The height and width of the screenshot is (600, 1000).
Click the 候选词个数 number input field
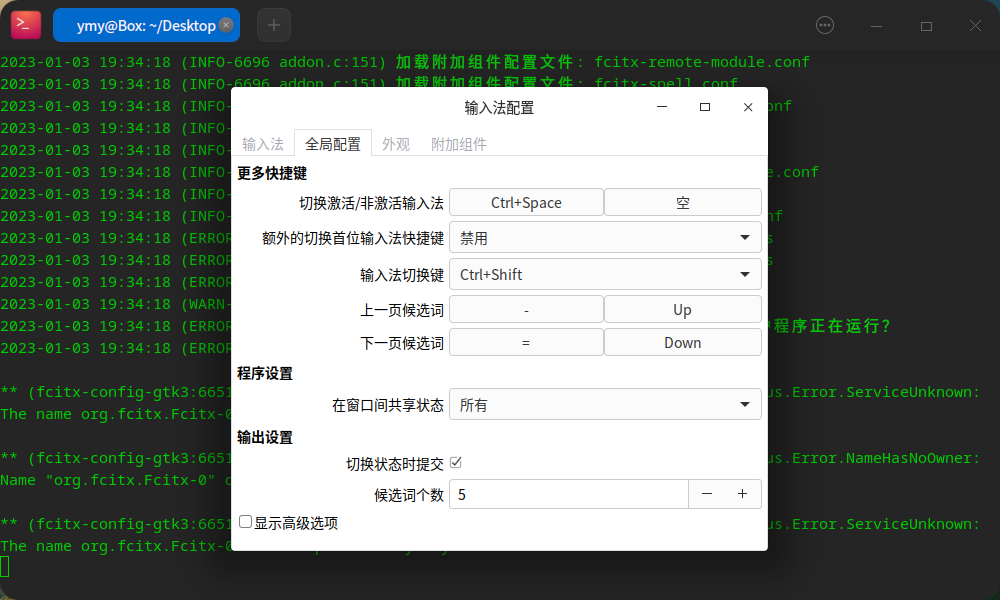(x=568, y=493)
